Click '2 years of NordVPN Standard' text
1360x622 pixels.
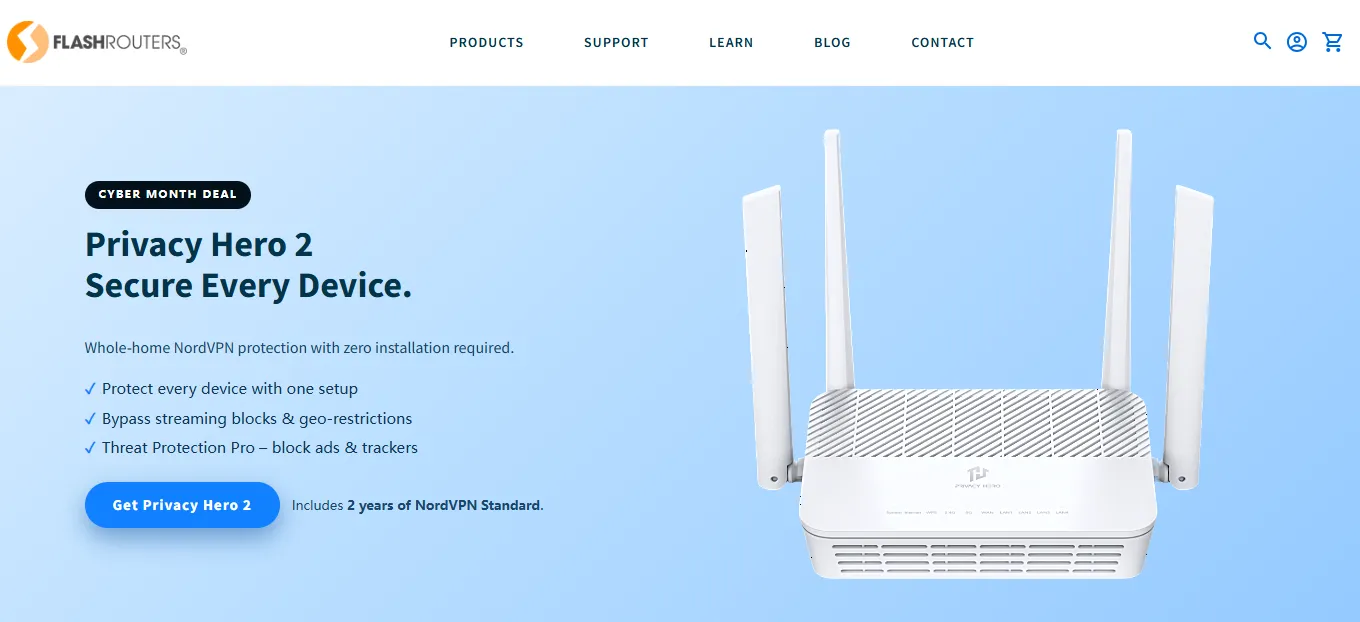pyautogui.click(x=443, y=506)
